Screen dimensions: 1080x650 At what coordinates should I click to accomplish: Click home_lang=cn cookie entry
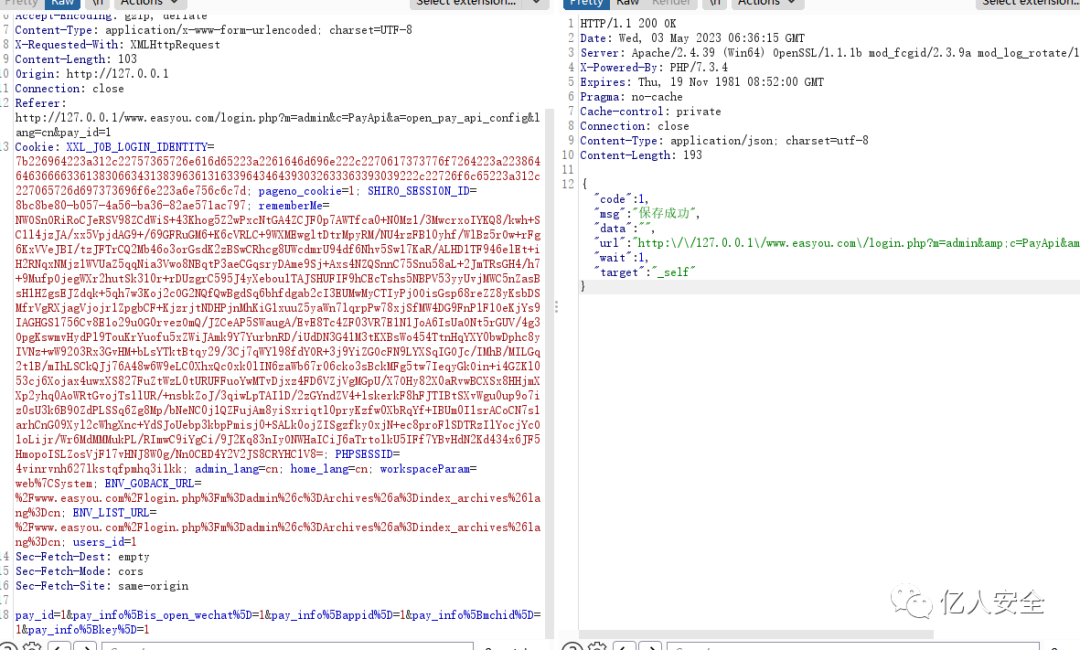click(329, 469)
